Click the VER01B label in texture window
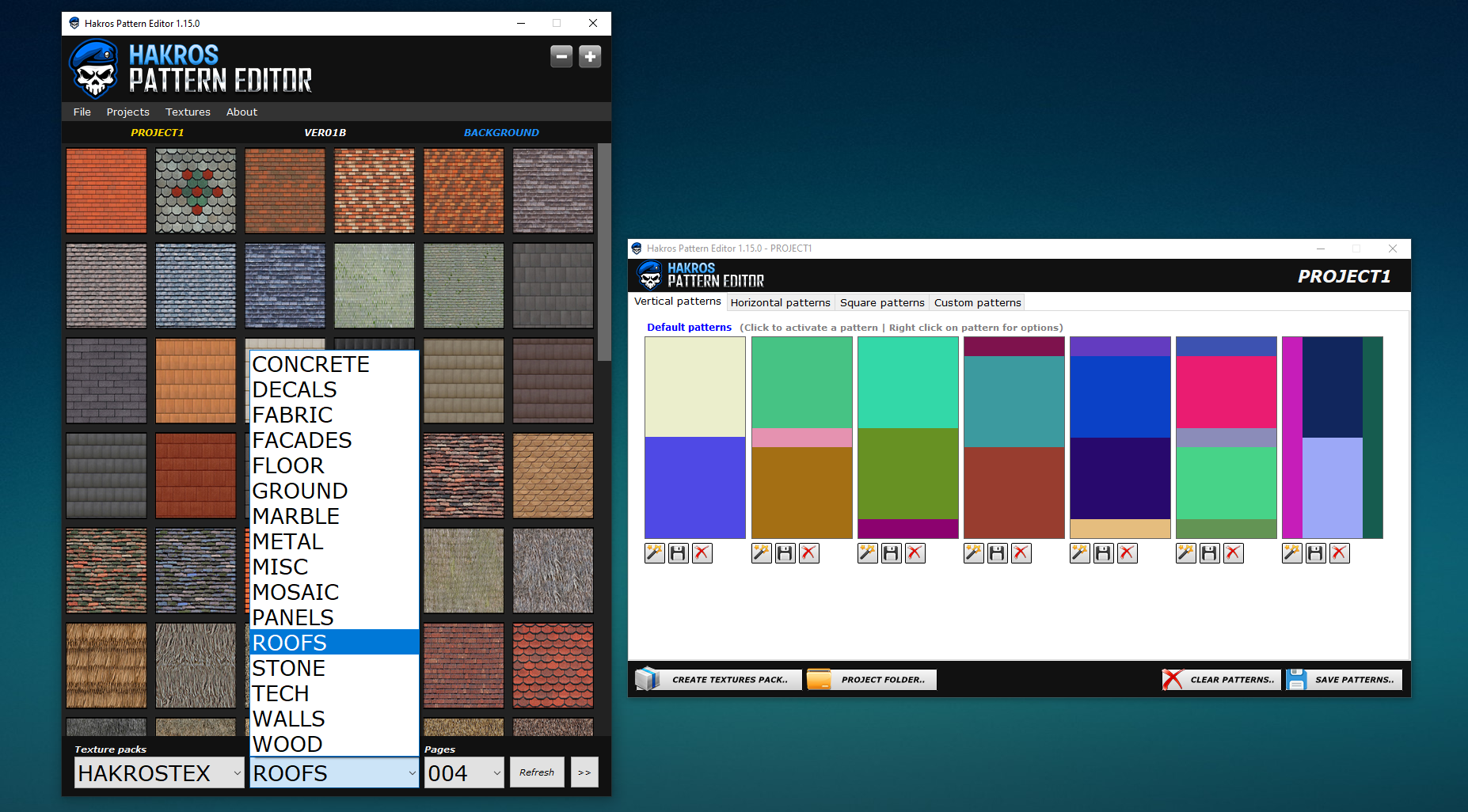Viewport: 1468px width, 812px height. (x=325, y=132)
